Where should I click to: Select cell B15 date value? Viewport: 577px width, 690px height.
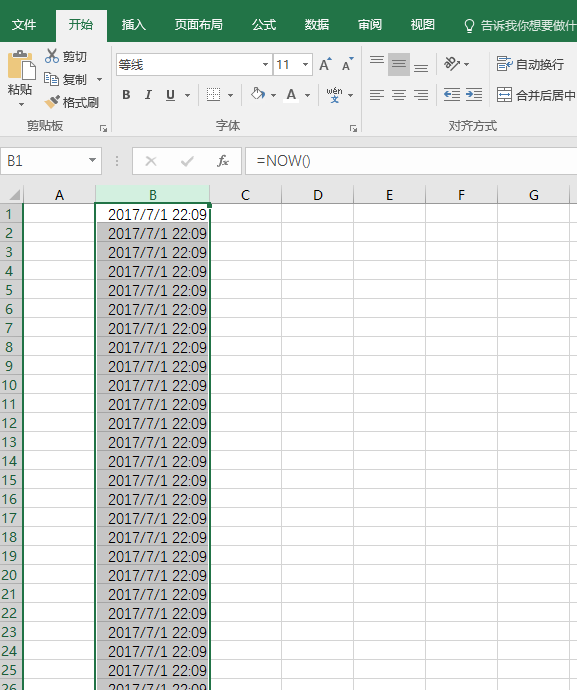click(152, 480)
